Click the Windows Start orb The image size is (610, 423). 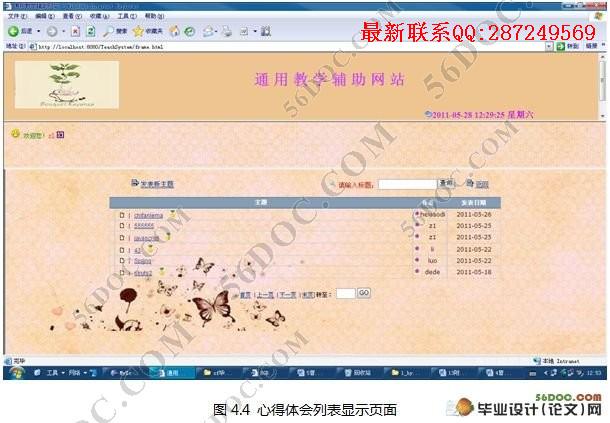(17, 373)
